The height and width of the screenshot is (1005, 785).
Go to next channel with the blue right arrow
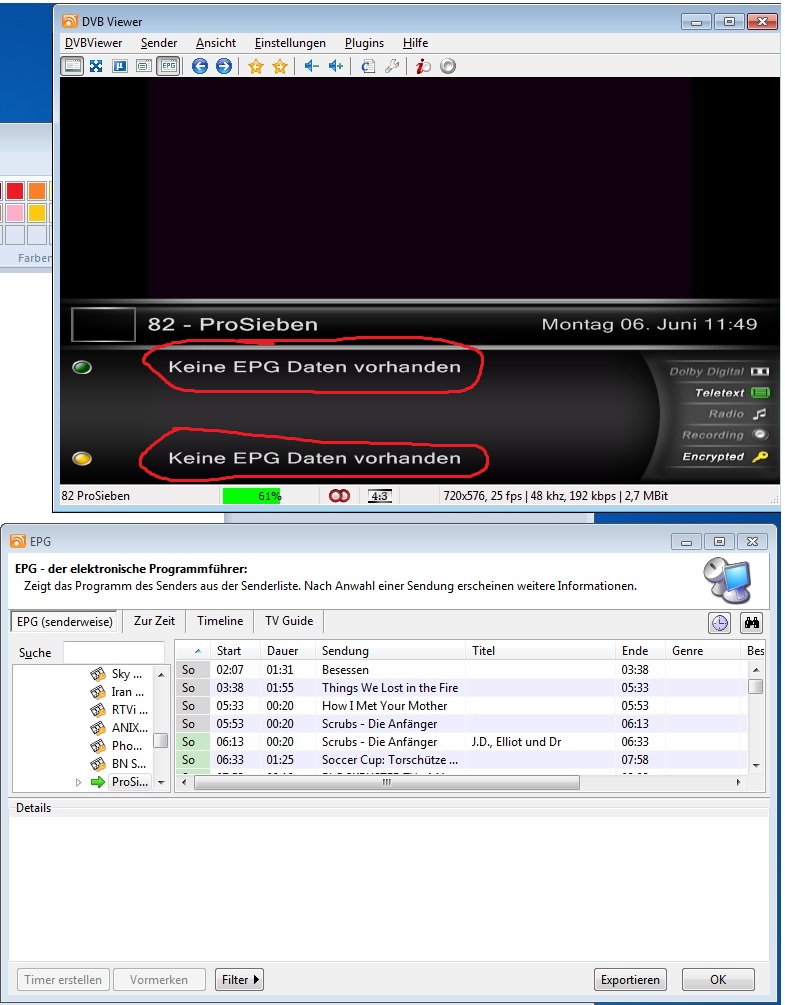pyautogui.click(x=224, y=65)
